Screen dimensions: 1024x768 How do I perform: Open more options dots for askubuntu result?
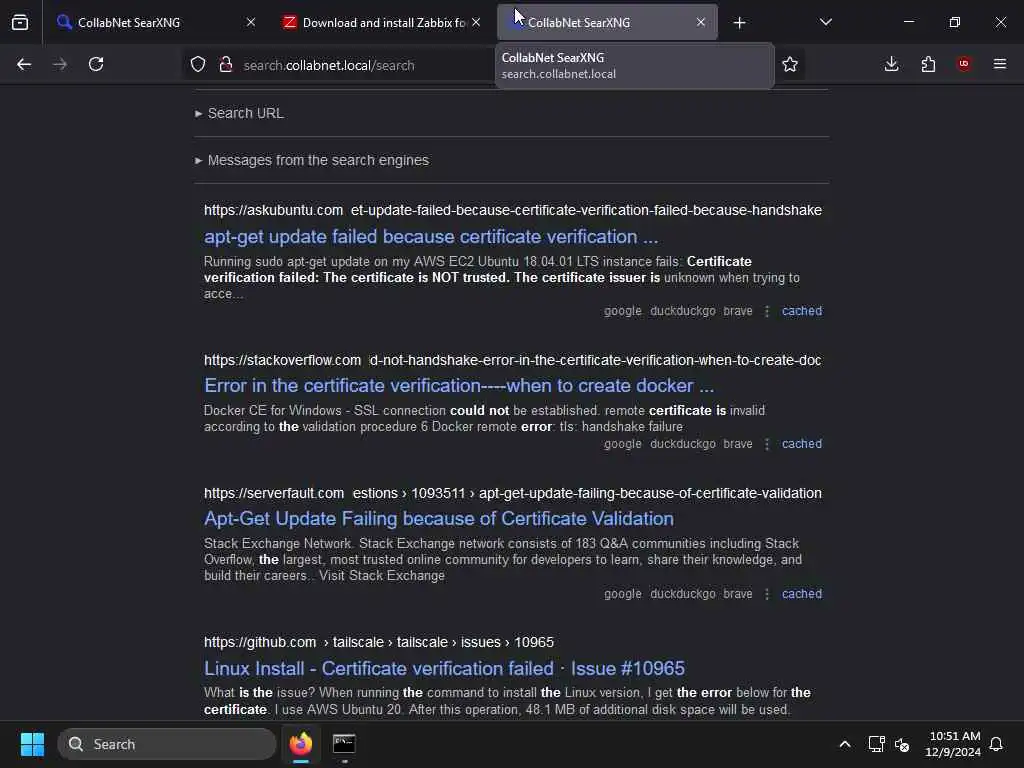pyautogui.click(x=767, y=311)
